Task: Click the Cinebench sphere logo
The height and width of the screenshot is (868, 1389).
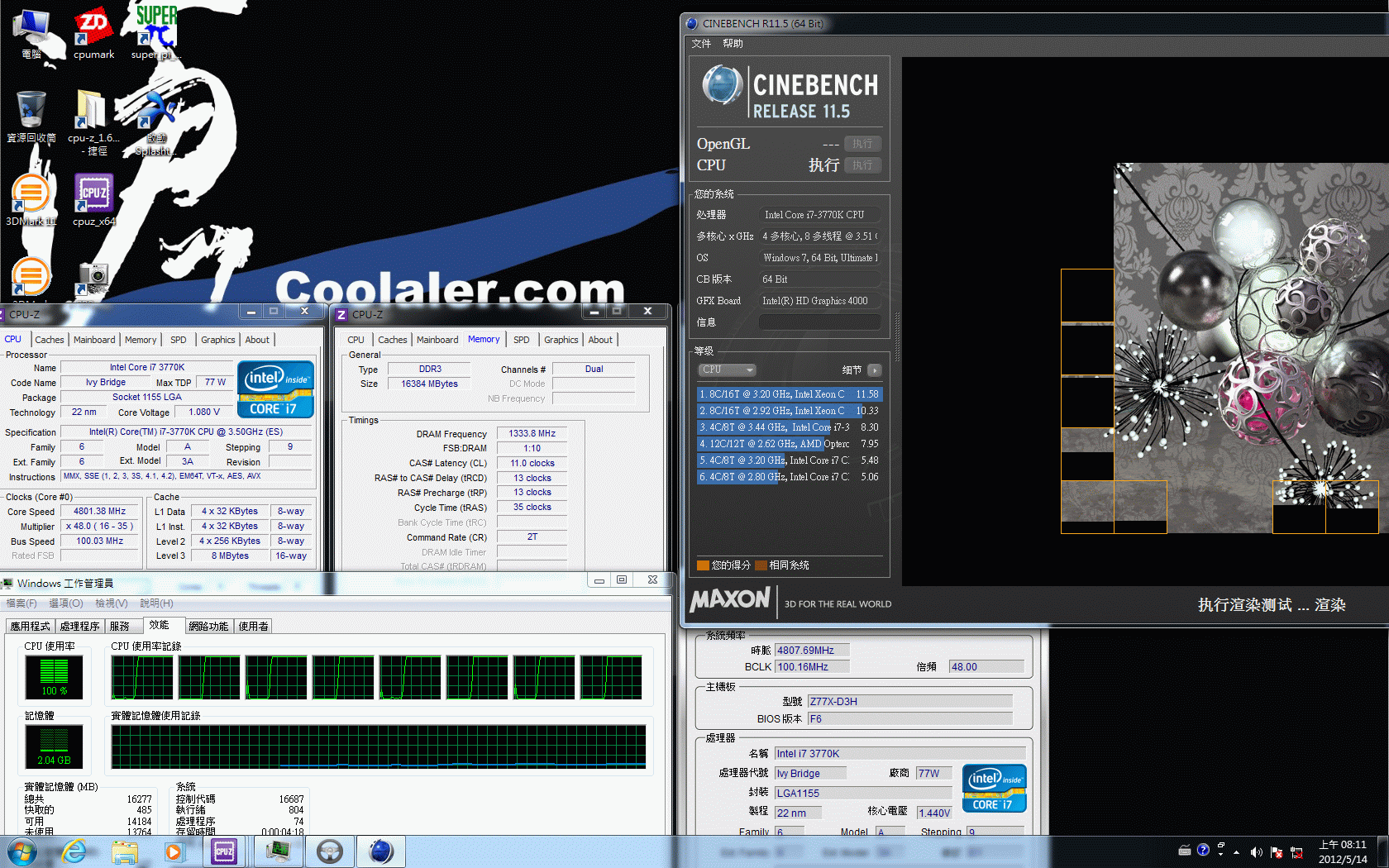Action: [x=722, y=84]
